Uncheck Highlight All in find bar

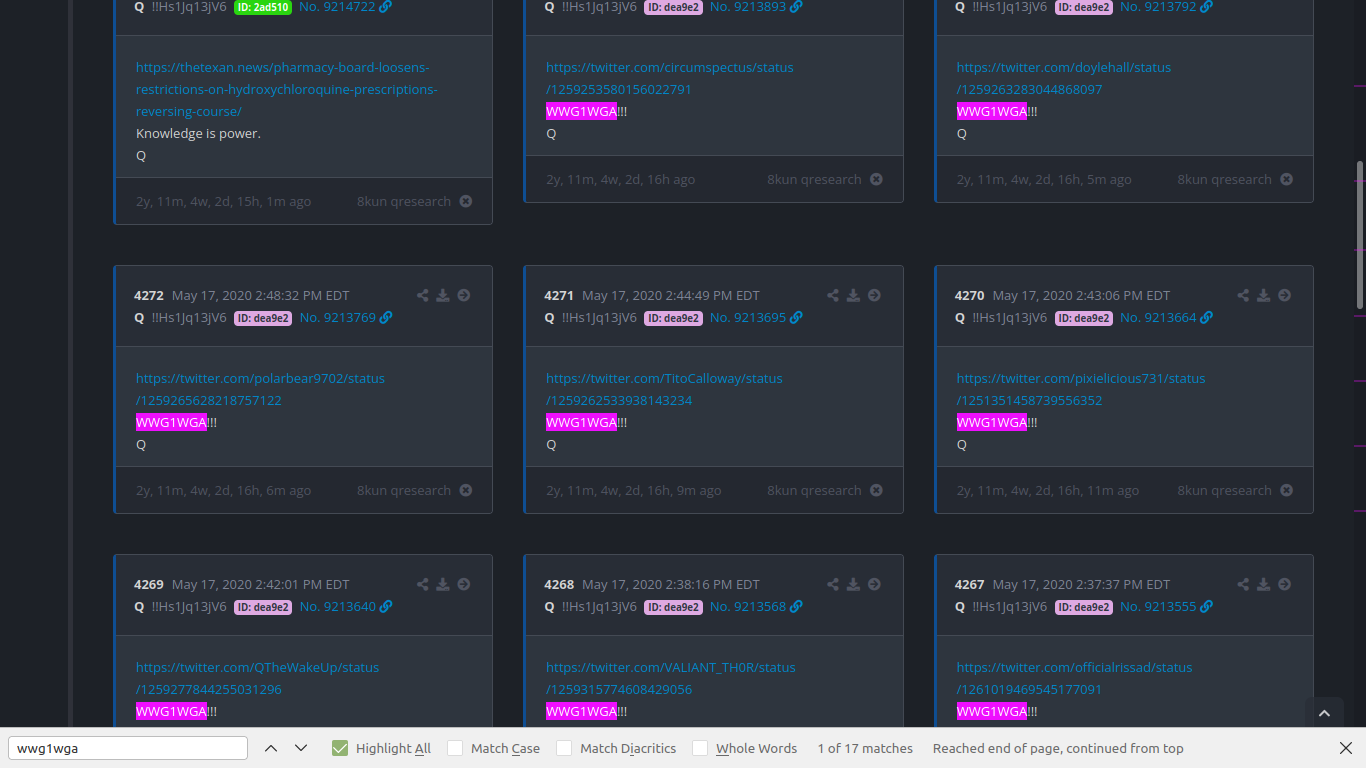click(x=340, y=748)
